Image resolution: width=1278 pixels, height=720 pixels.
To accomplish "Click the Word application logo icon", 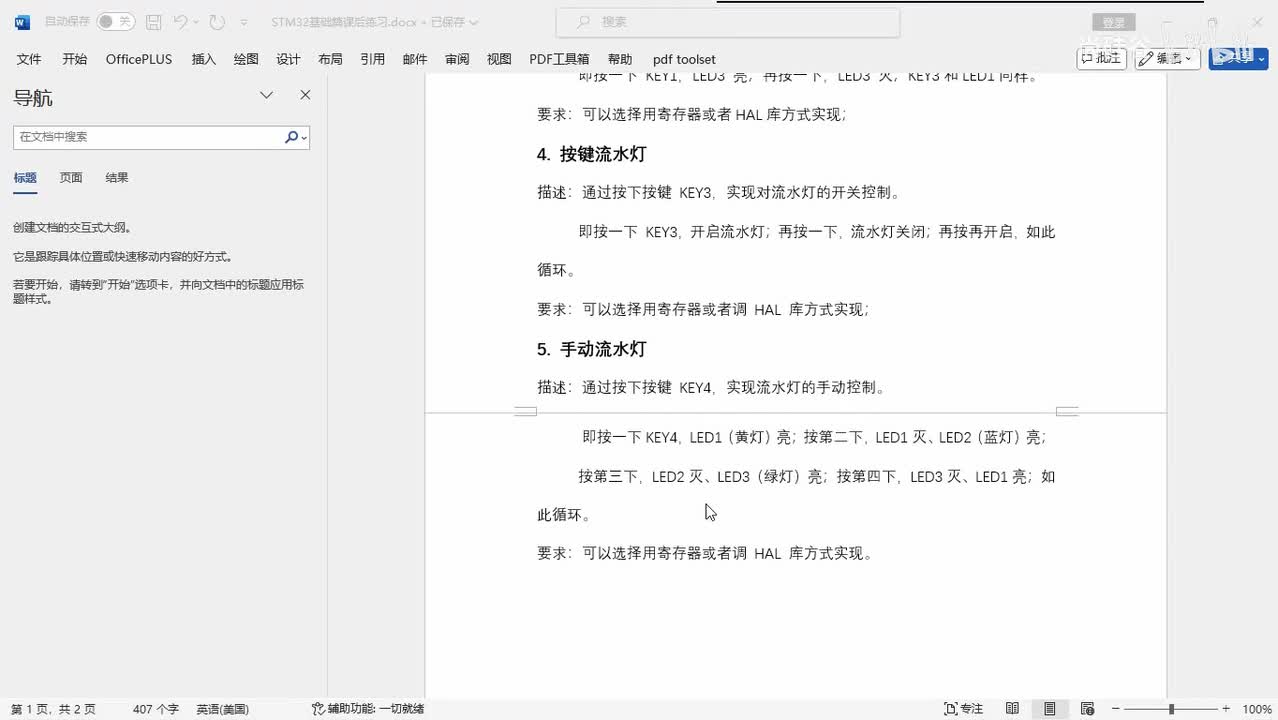I will 22,22.
